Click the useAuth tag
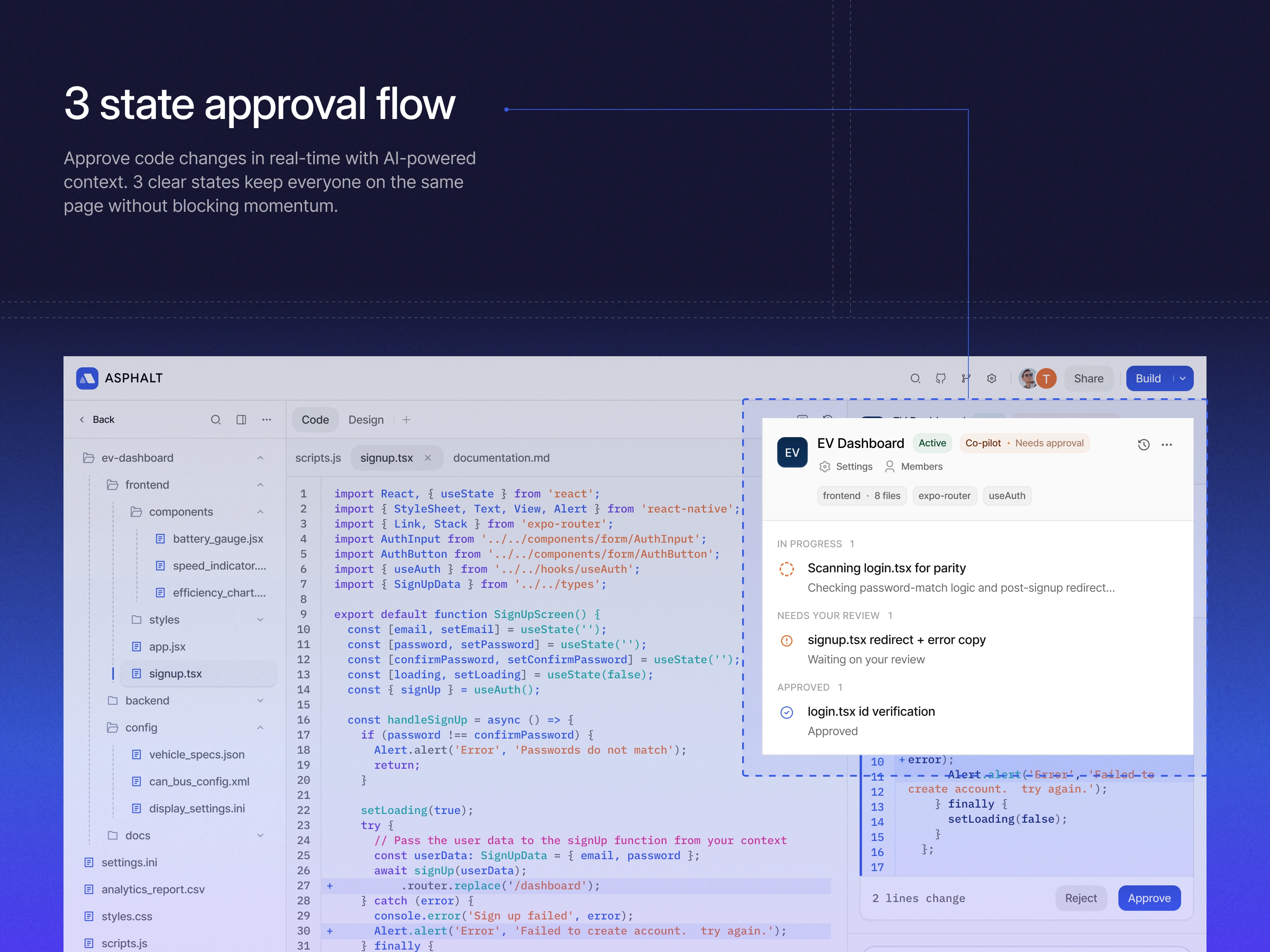Viewport: 1270px width, 952px height. (1007, 496)
